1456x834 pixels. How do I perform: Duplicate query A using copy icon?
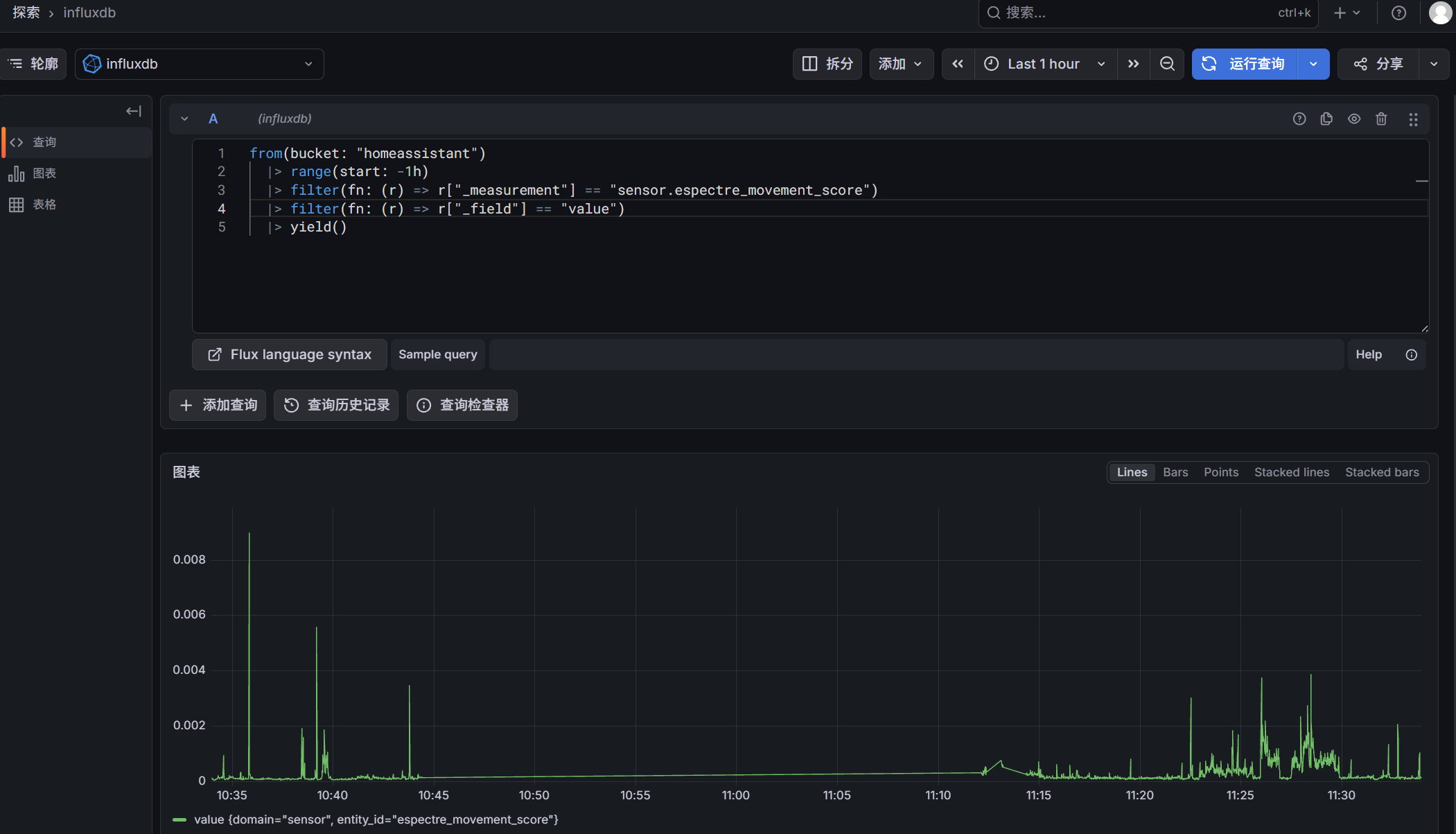(x=1326, y=119)
